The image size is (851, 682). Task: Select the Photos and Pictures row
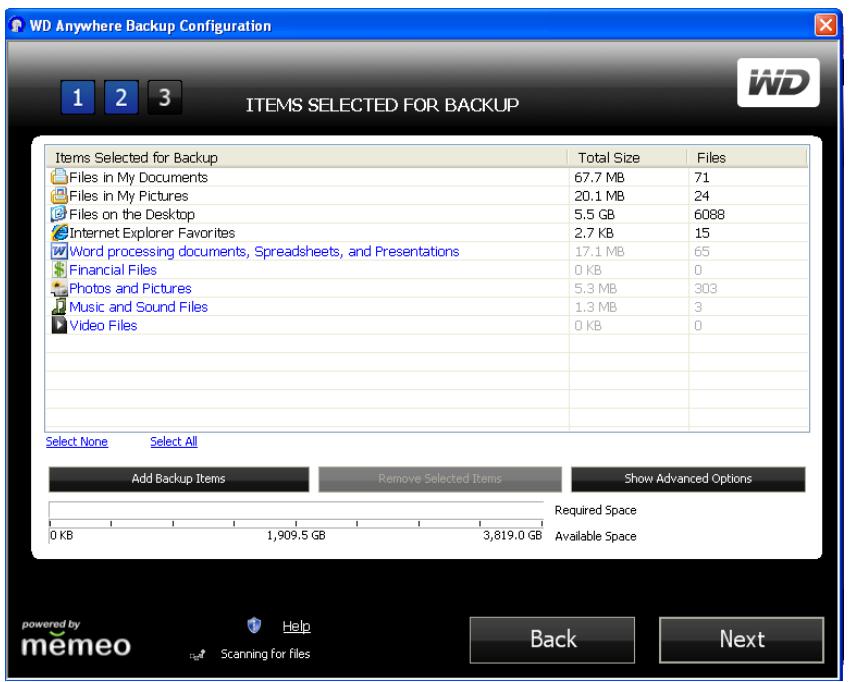pyautogui.click(x=427, y=288)
